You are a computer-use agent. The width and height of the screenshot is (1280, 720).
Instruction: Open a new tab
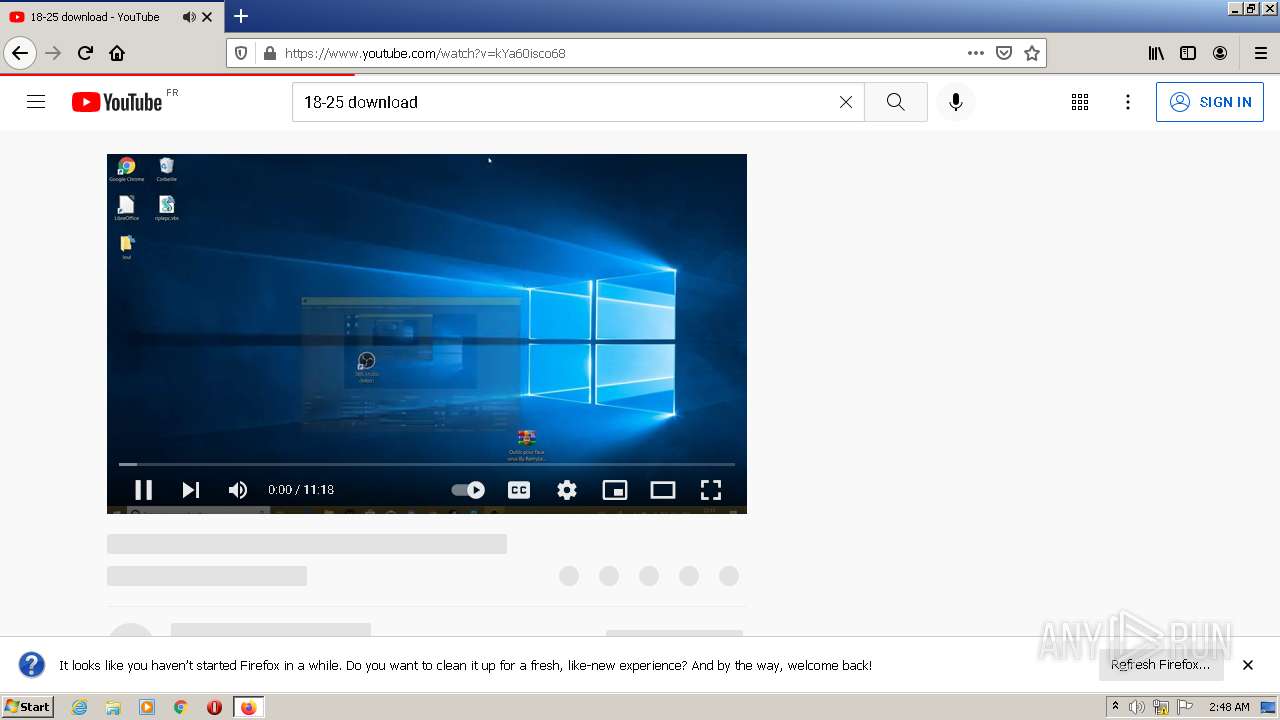[241, 16]
